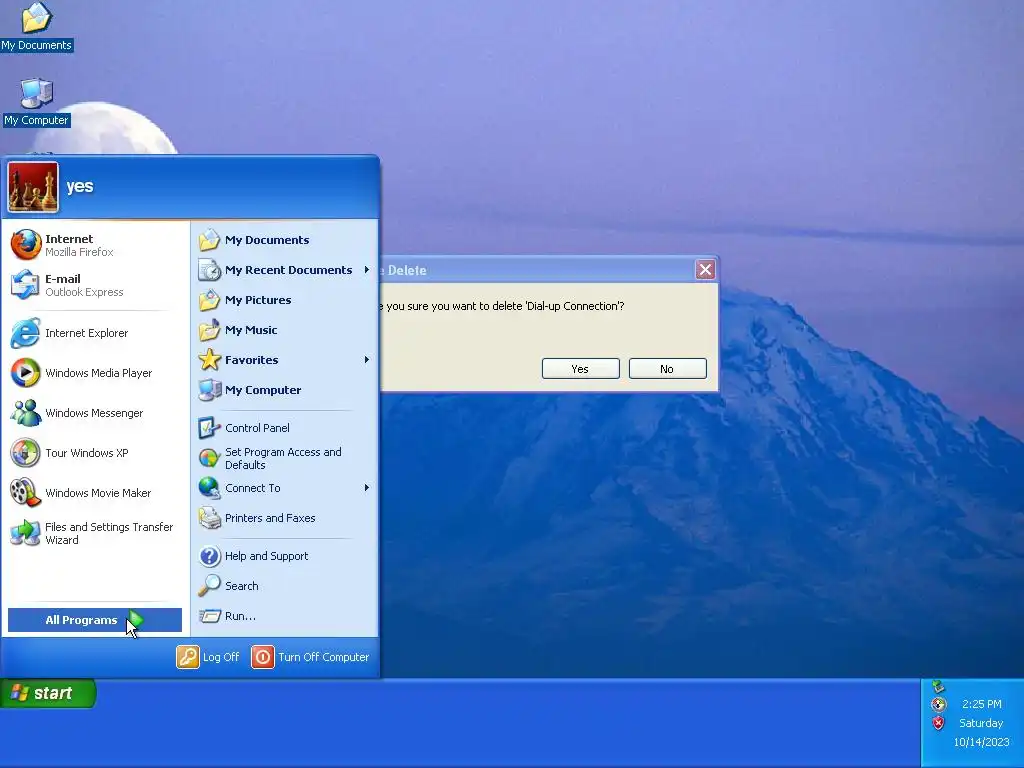Click the Connect To globe icon
Viewport: 1024px width, 768px height.
209,488
